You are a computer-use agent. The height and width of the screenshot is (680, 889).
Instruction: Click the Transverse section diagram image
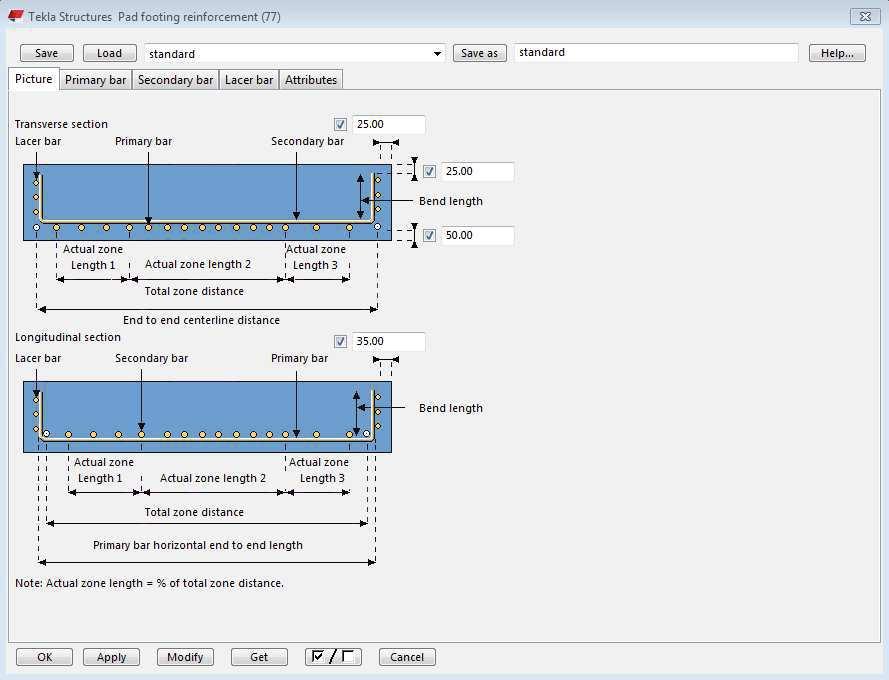(x=208, y=202)
